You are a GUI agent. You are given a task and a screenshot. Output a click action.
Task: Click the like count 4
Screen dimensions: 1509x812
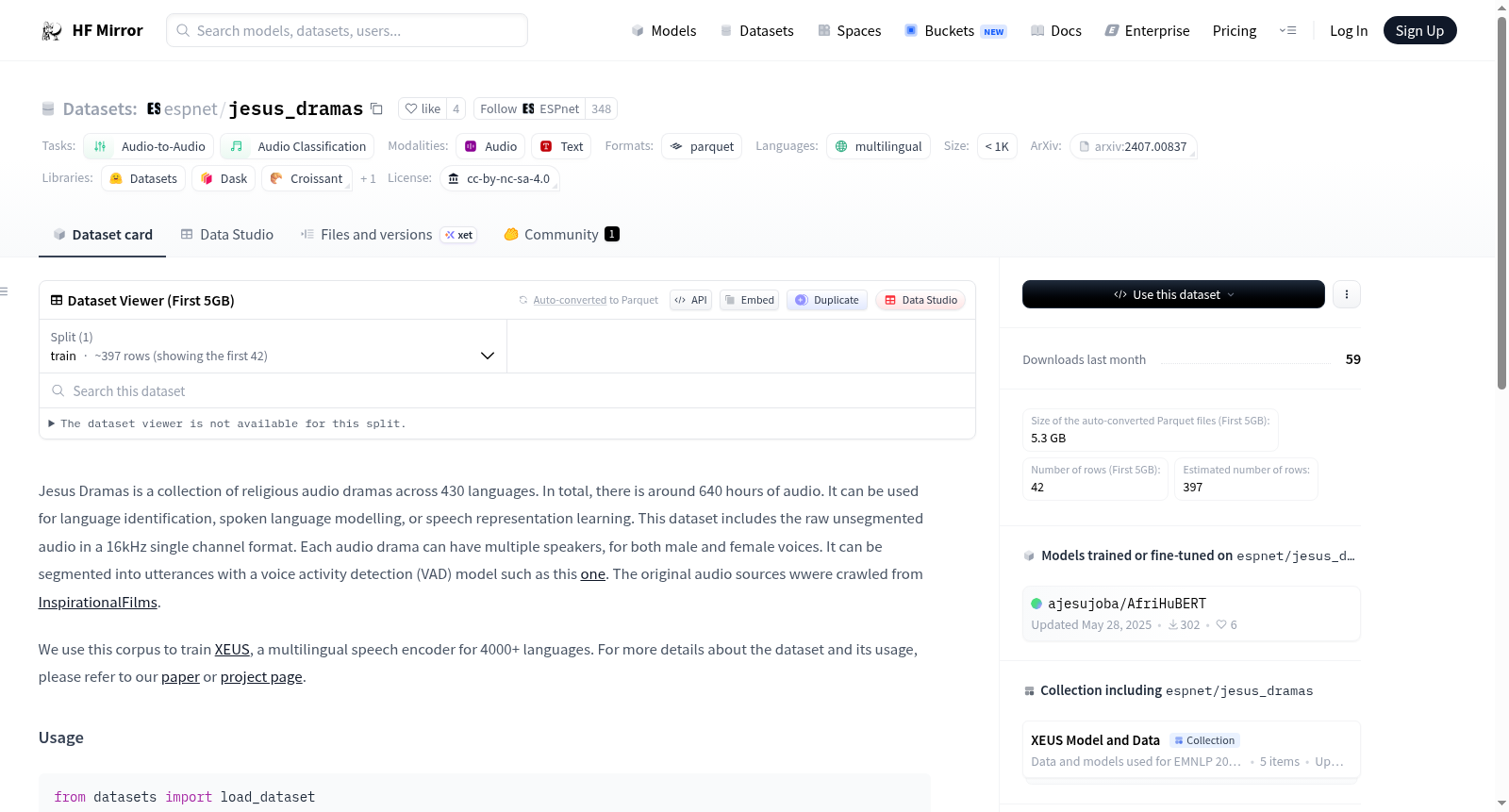point(456,108)
